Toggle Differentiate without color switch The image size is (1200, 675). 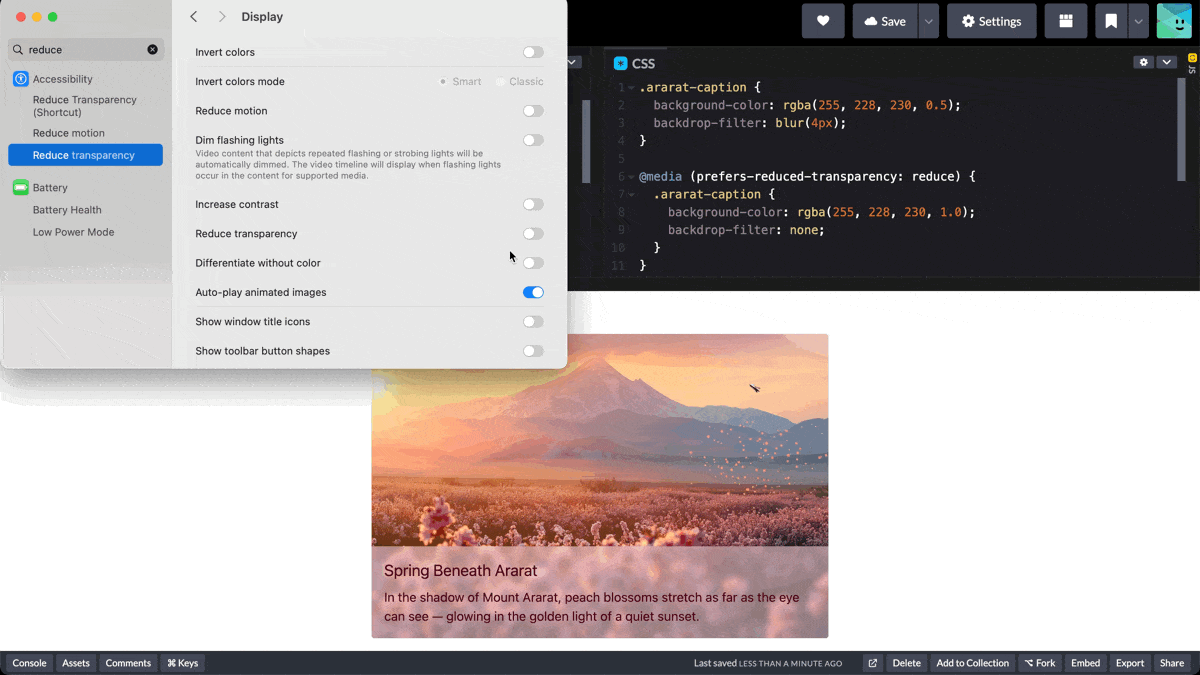[x=533, y=263]
